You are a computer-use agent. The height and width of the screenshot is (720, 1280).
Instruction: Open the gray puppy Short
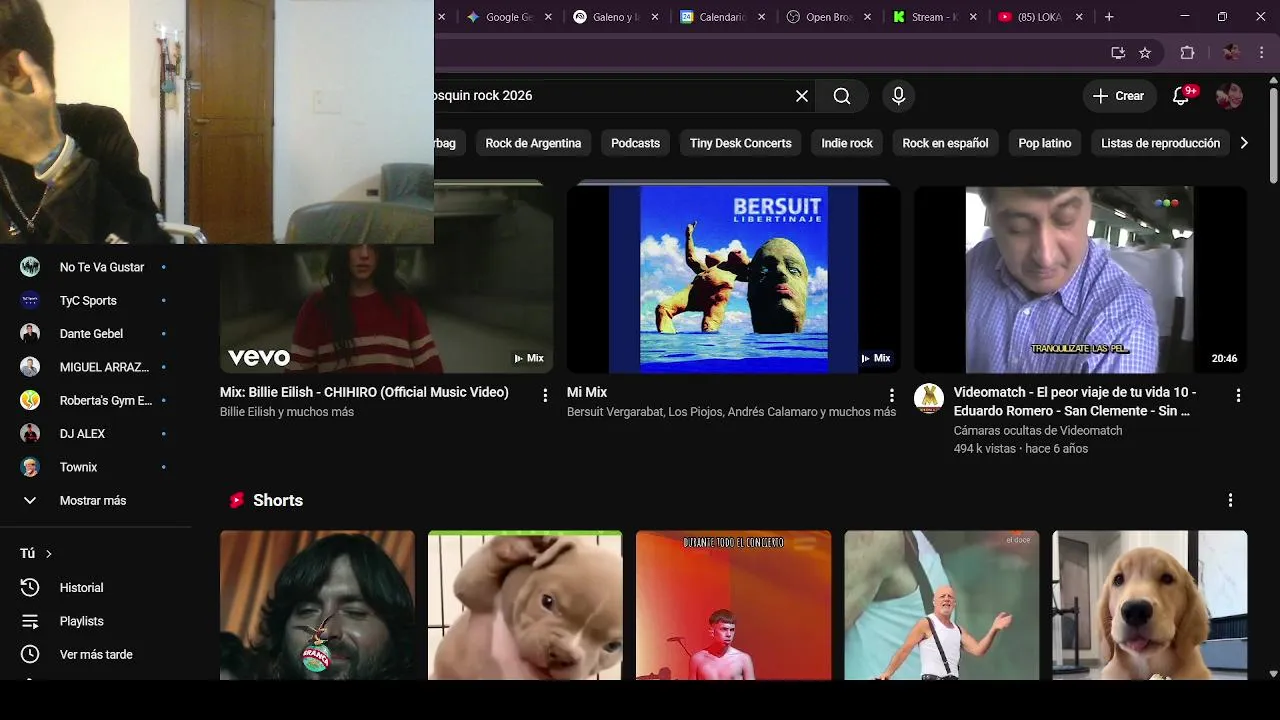(x=525, y=605)
